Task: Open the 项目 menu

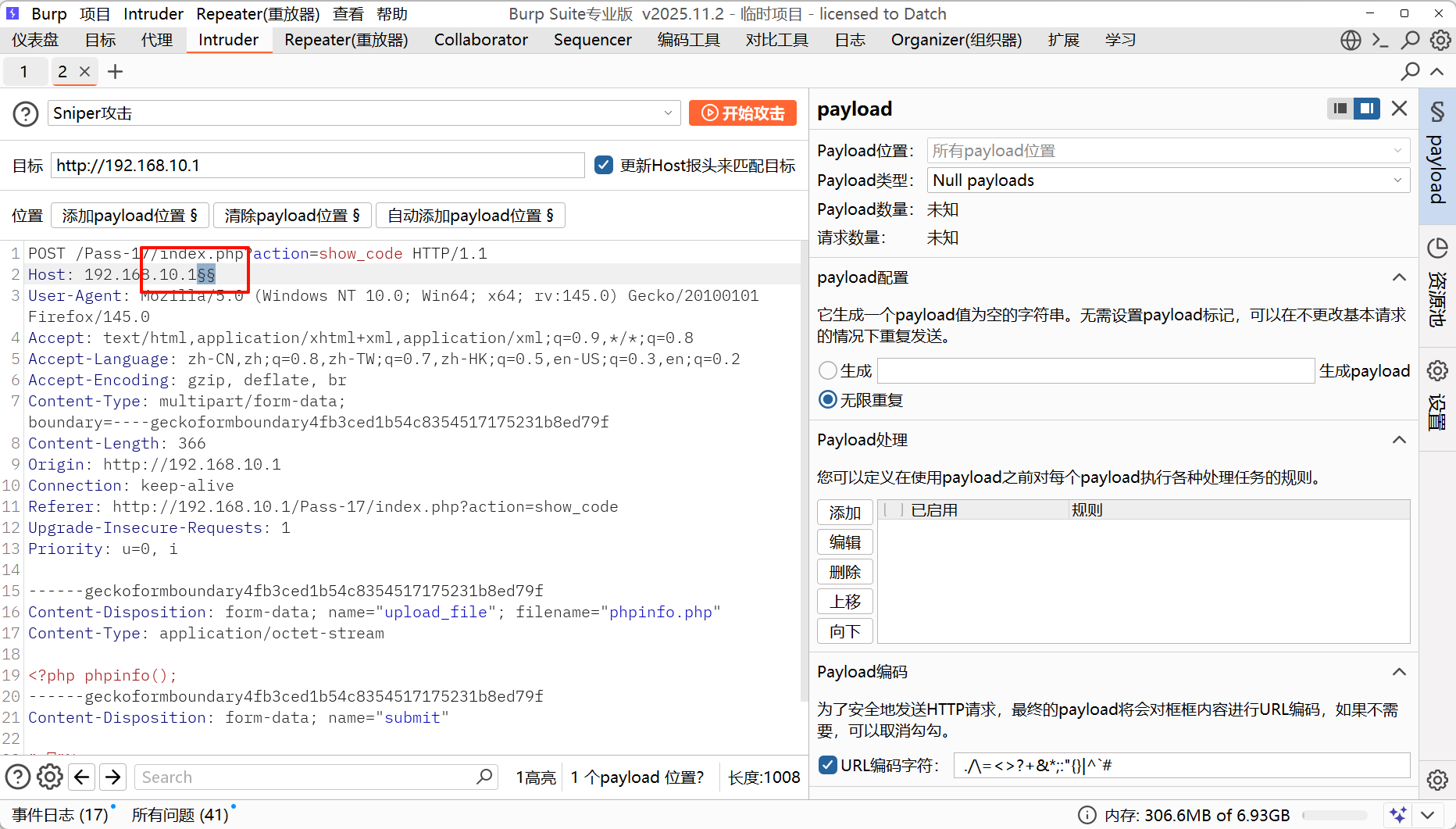Action: [95, 14]
